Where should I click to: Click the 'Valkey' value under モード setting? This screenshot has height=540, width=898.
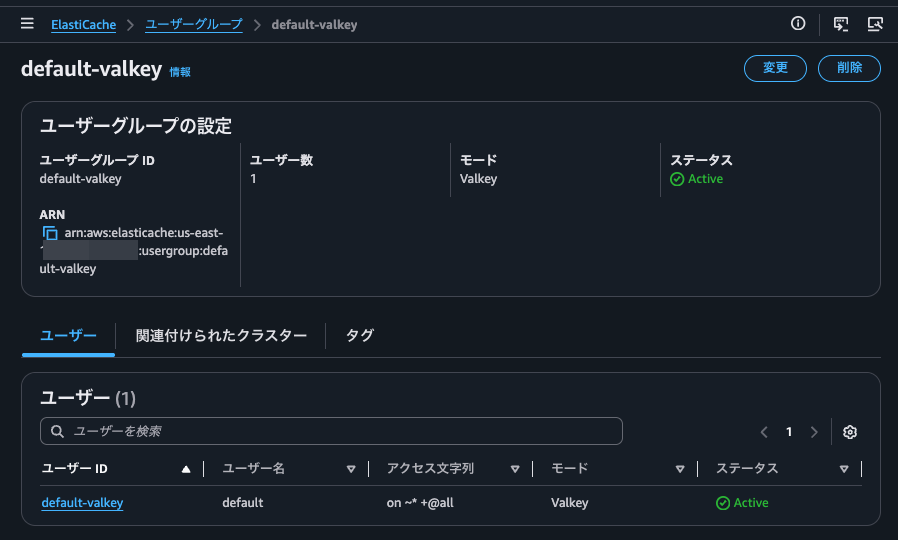479,179
